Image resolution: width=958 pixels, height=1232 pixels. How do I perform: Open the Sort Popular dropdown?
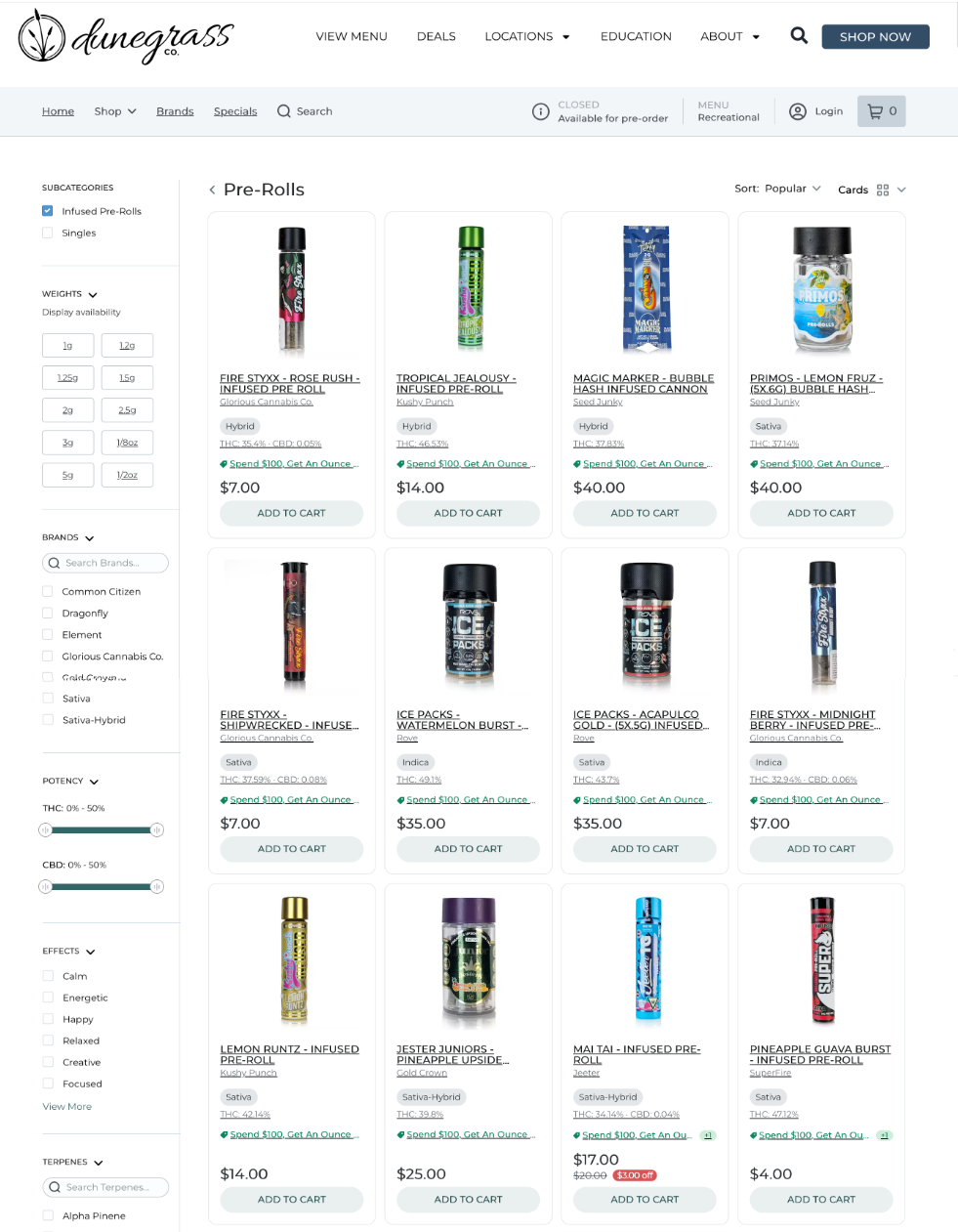778,189
